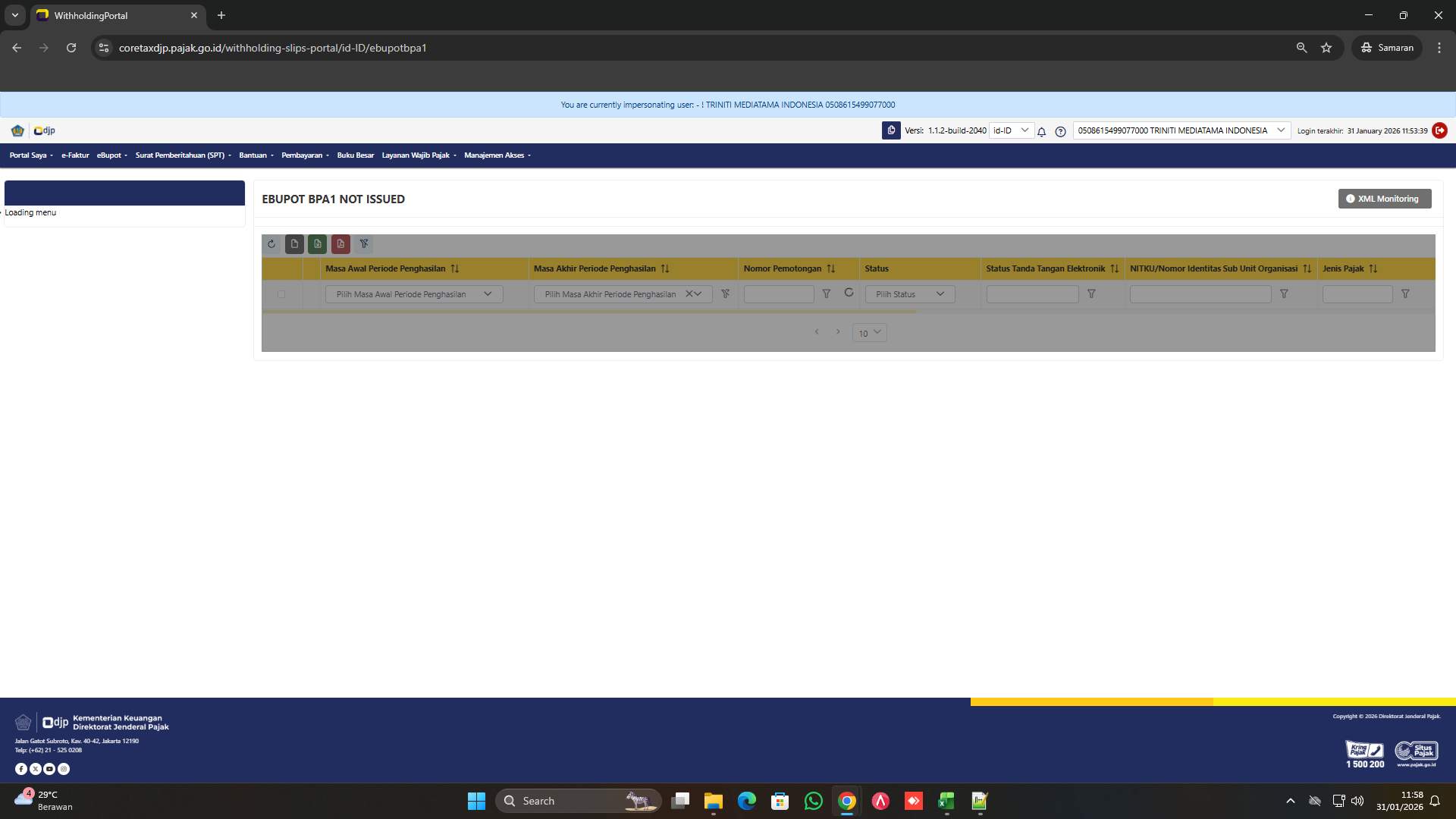
Task: Toggle the Nomor Pemotongan filter icon
Action: [x=827, y=293]
